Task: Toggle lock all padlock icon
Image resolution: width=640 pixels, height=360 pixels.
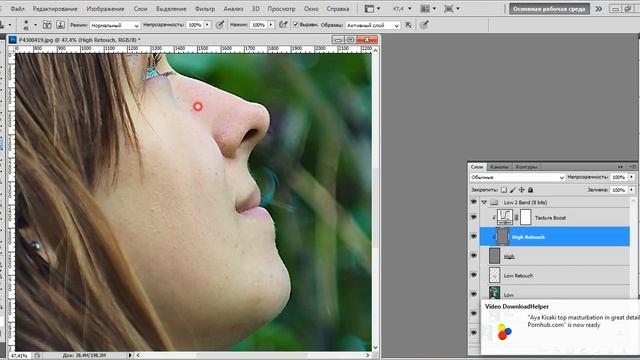Action: click(x=530, y=190)
